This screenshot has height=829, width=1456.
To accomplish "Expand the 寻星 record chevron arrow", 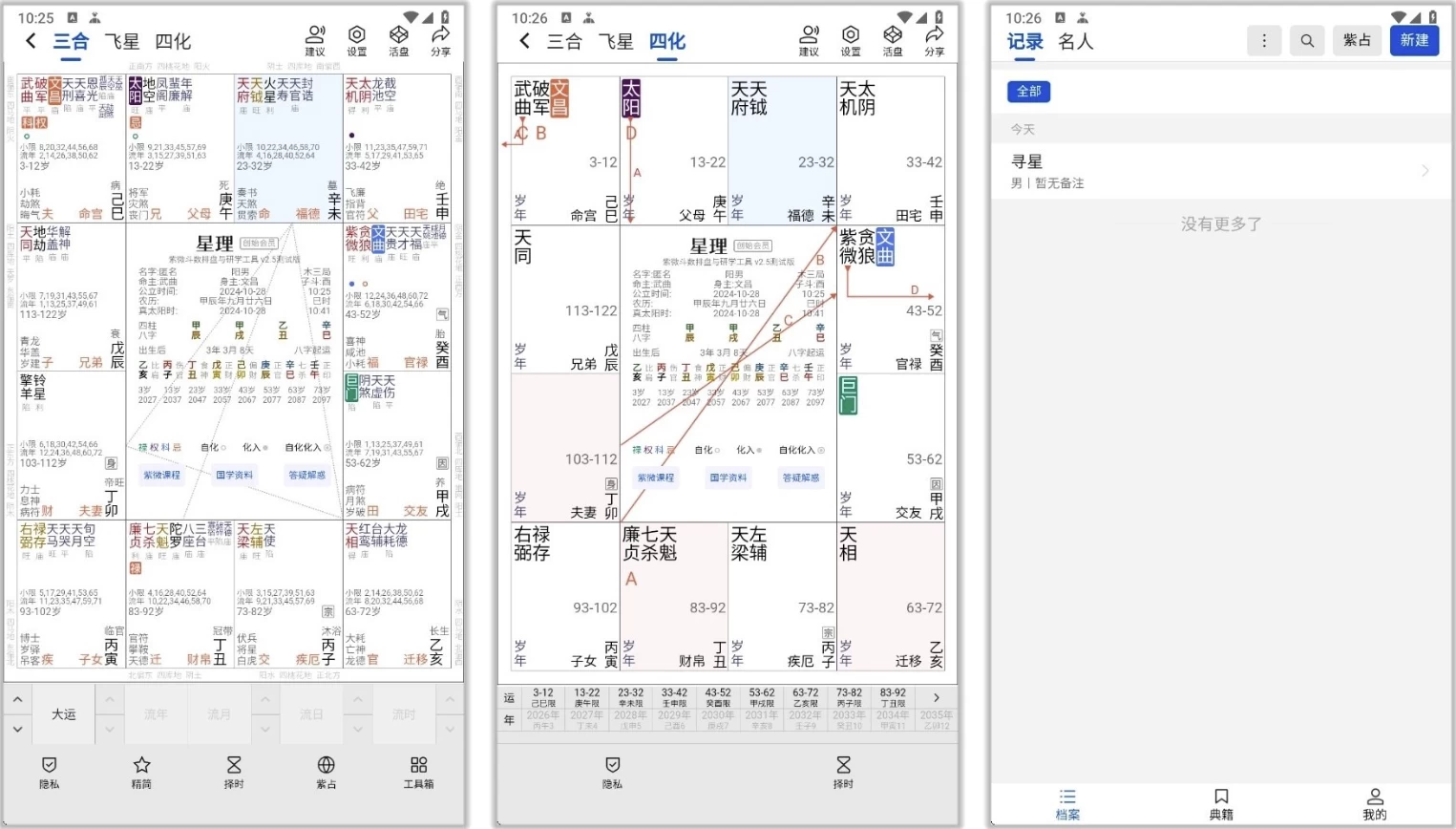I will (1424, 171).
